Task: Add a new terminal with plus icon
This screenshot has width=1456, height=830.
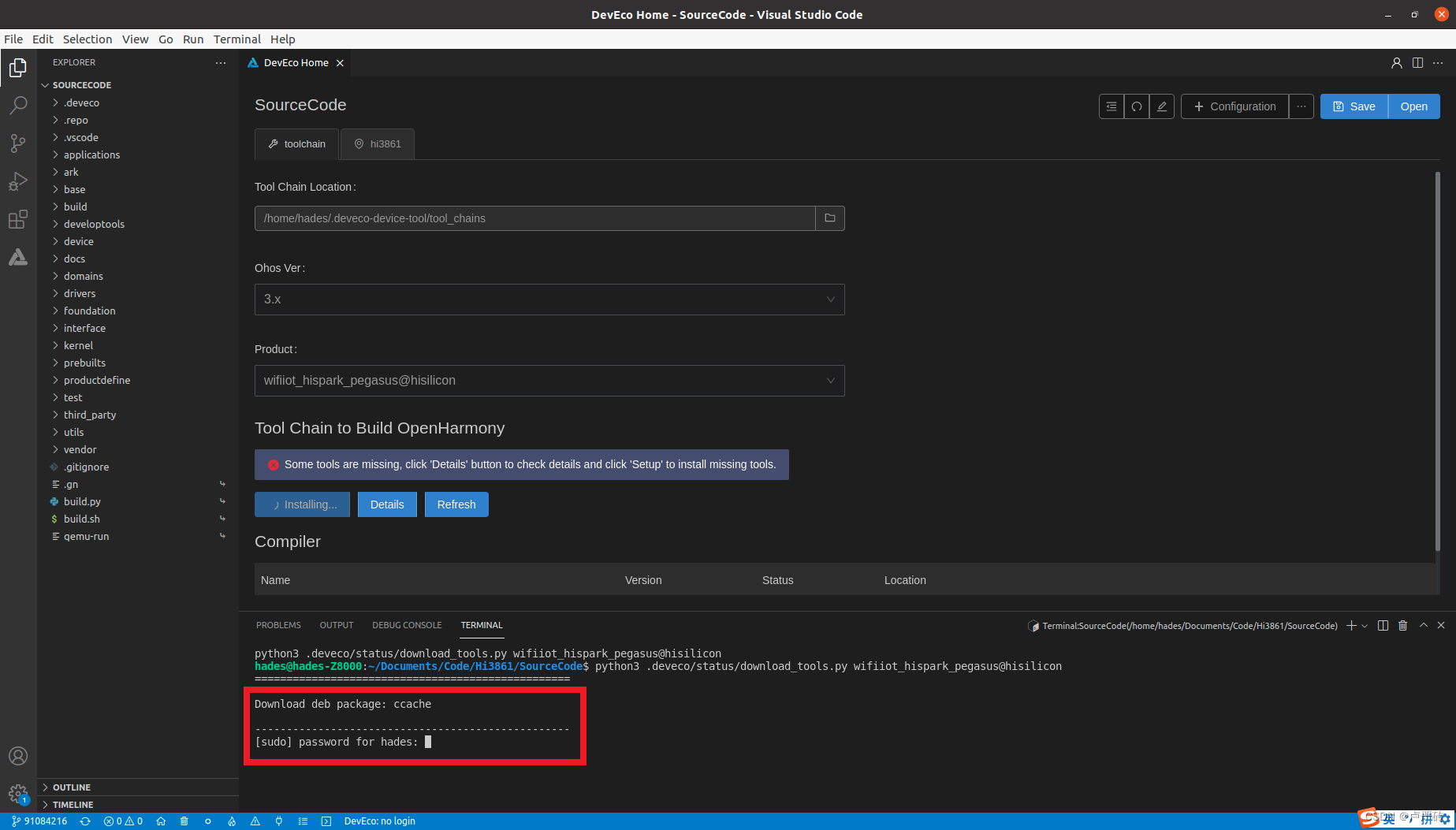Action: click(x=1351, y=625)
